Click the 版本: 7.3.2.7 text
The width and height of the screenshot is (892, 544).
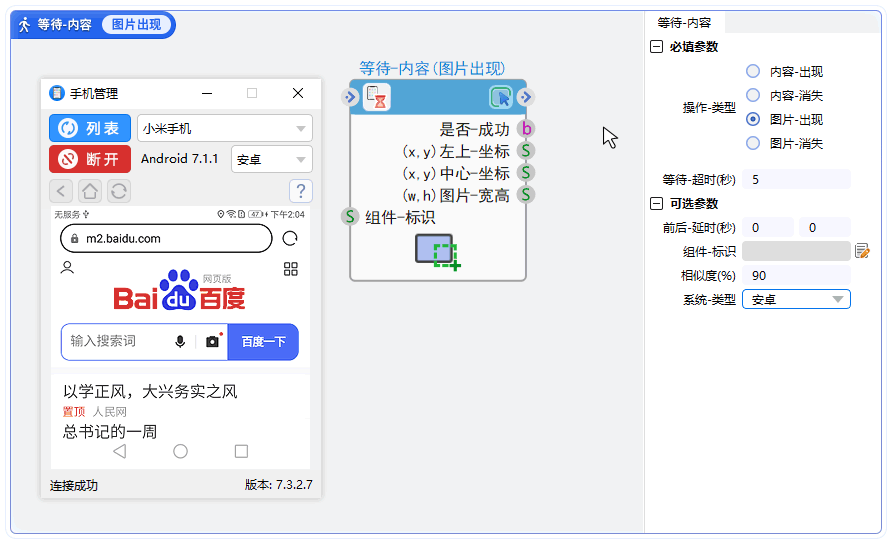(x=279, y=485)
